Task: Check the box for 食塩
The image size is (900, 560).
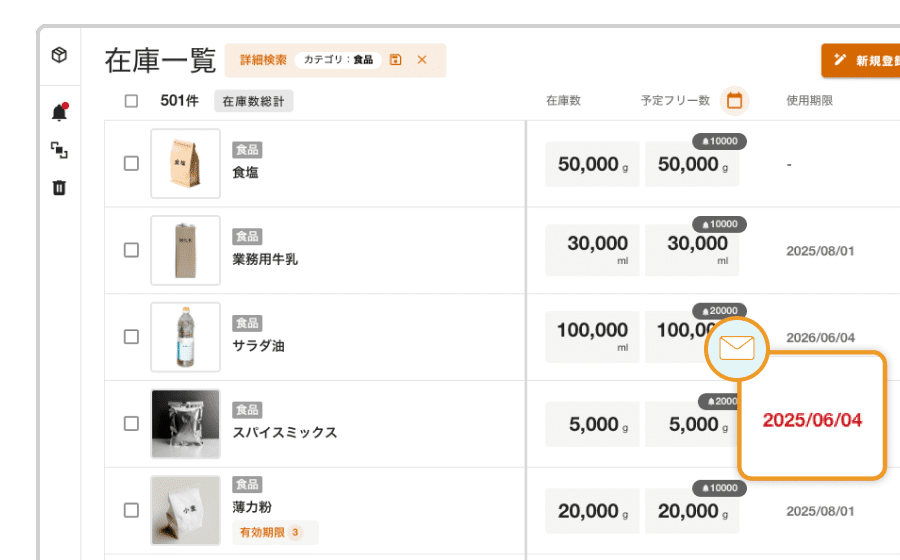Action: pos(131,163)
